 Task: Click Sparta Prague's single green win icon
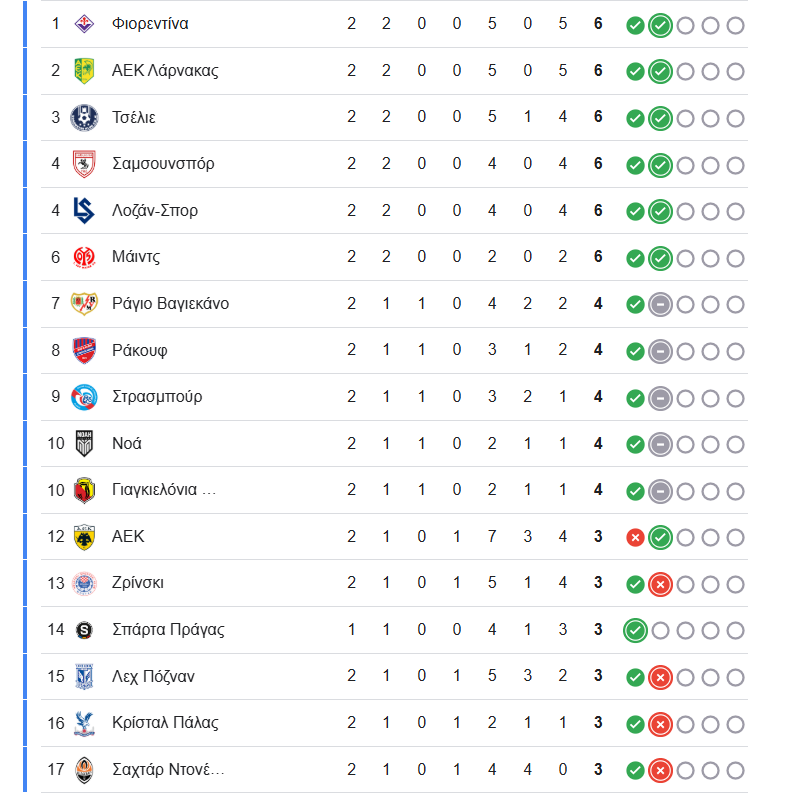pyautogui.click(x=635, y=631)
